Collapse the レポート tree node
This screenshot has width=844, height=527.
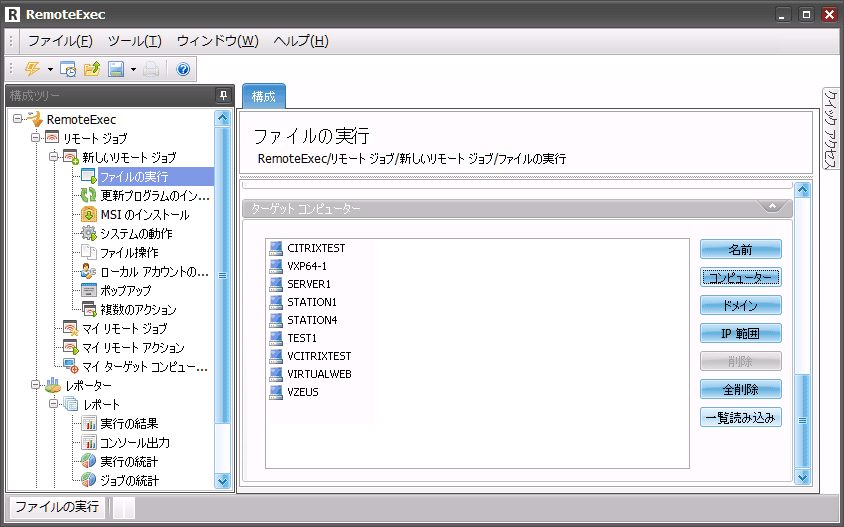[53, 404]
